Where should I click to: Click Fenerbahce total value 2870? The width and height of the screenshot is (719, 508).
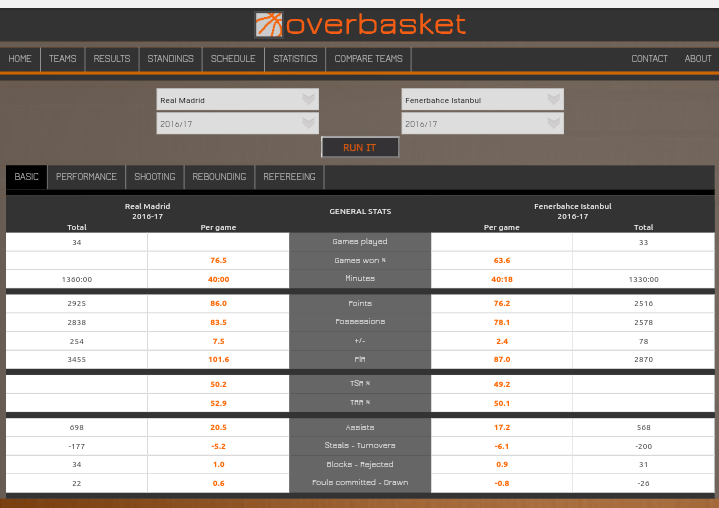(643, 359)
